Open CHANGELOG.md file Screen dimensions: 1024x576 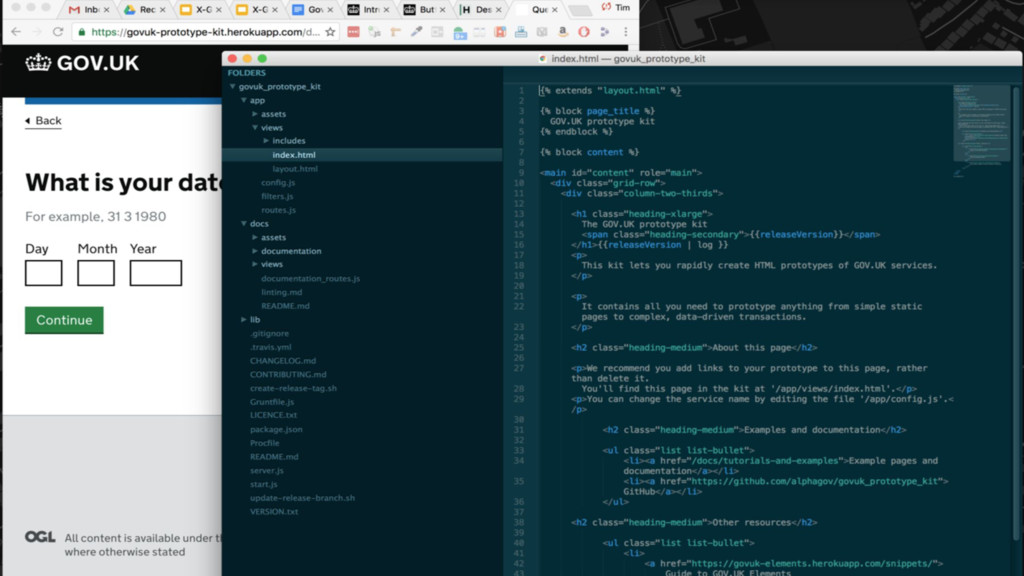point(283,360)
